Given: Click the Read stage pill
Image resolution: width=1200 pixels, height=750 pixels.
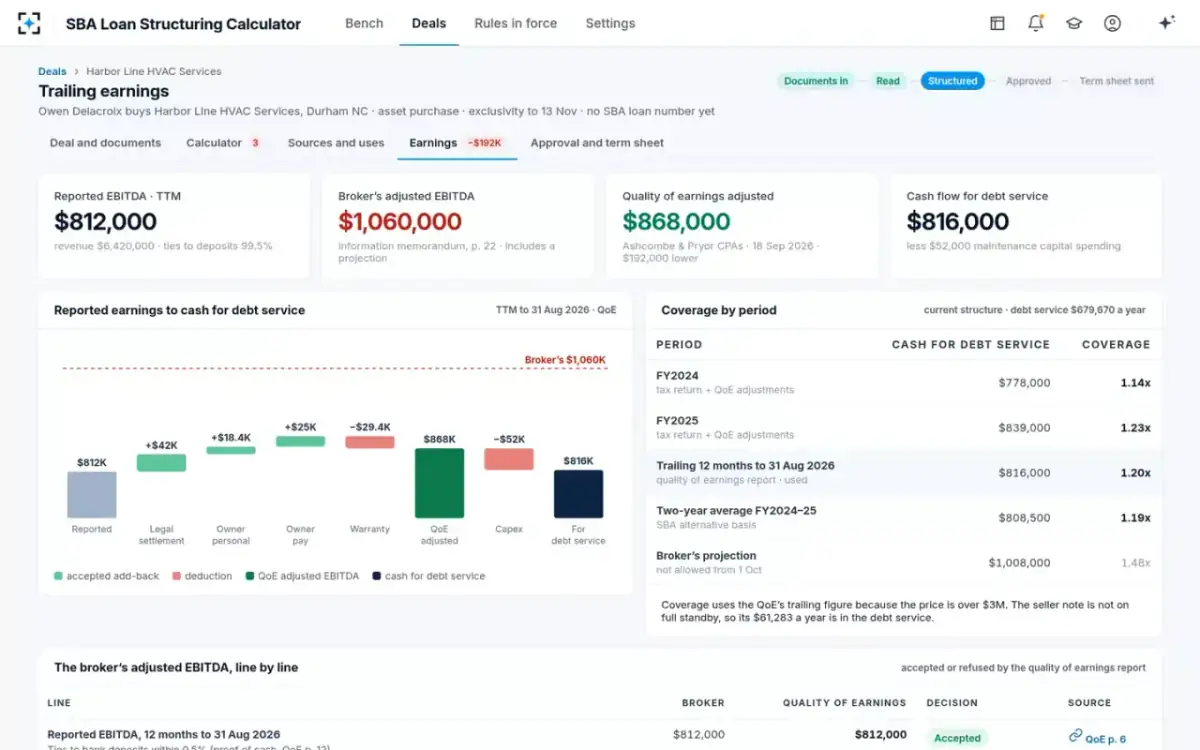Looking at the screenshot, I should point(888,81).
